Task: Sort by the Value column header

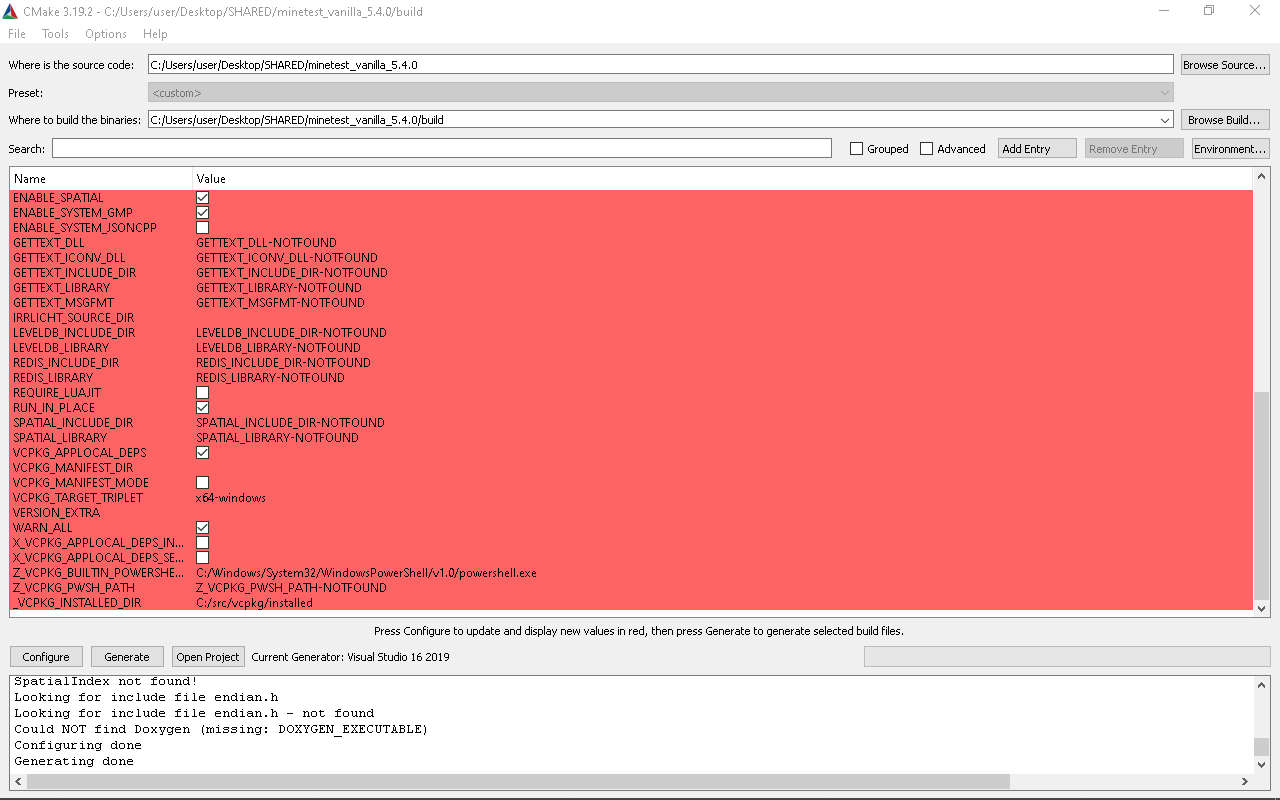Action: pos(722,179)
